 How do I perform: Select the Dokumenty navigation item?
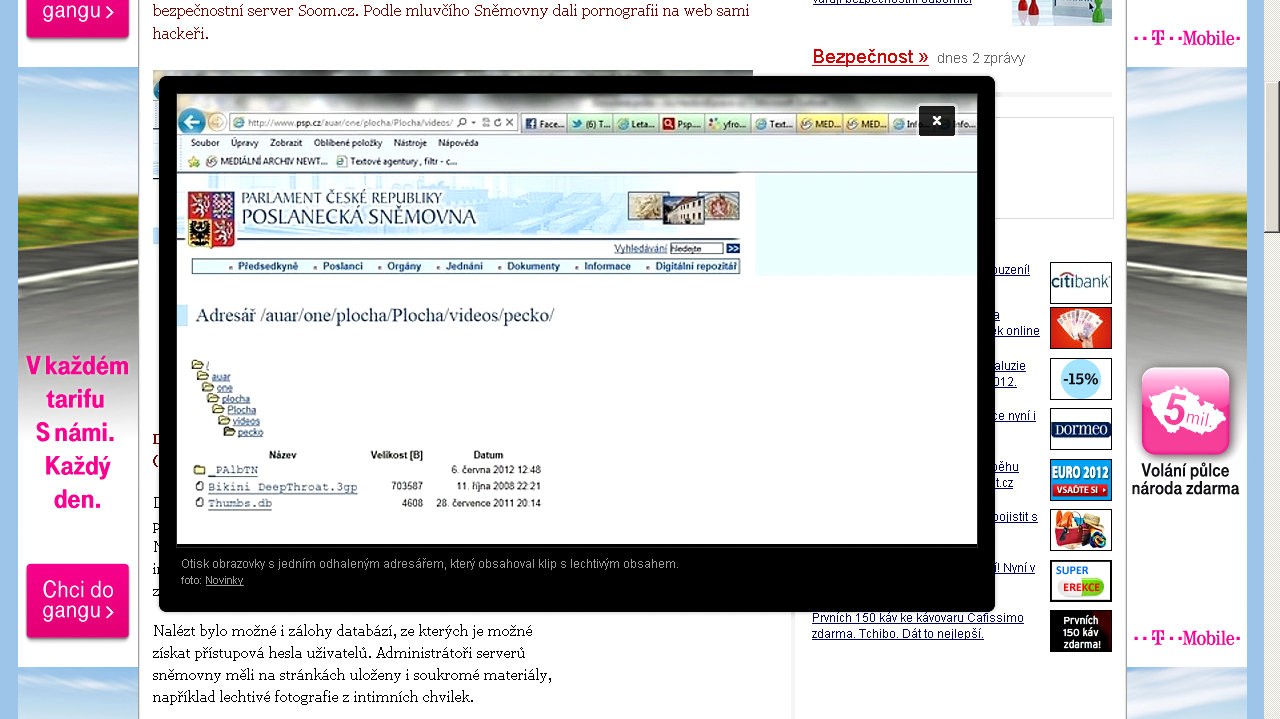[533, 267]
